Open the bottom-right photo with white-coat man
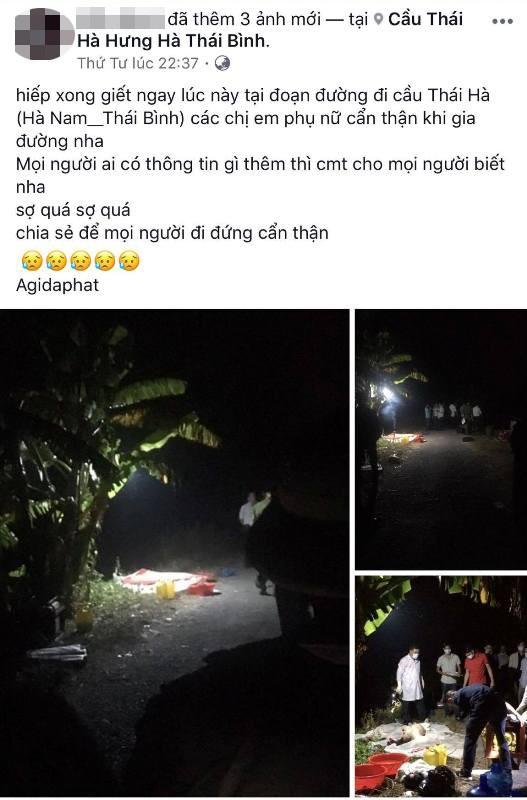The height and width of the screenshot is (800, 527). pyautogui.click(x=441, y=686)
